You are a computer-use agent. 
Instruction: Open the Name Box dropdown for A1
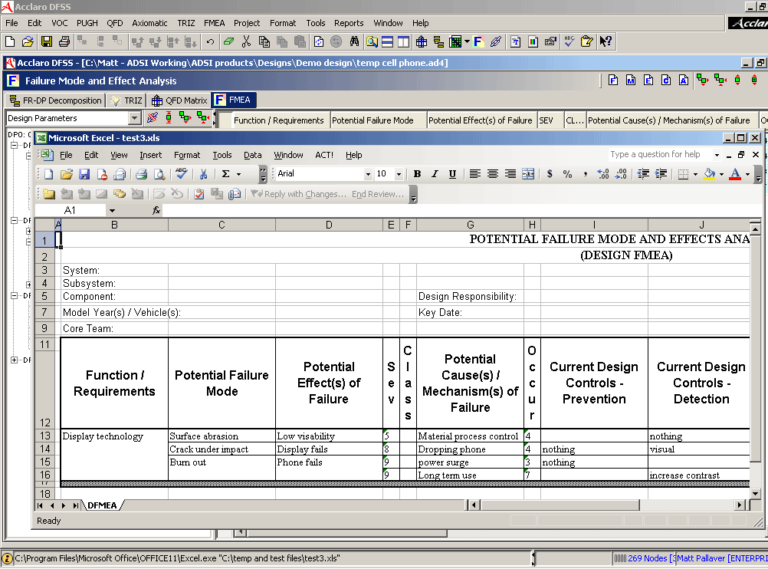tap(111, 211)
